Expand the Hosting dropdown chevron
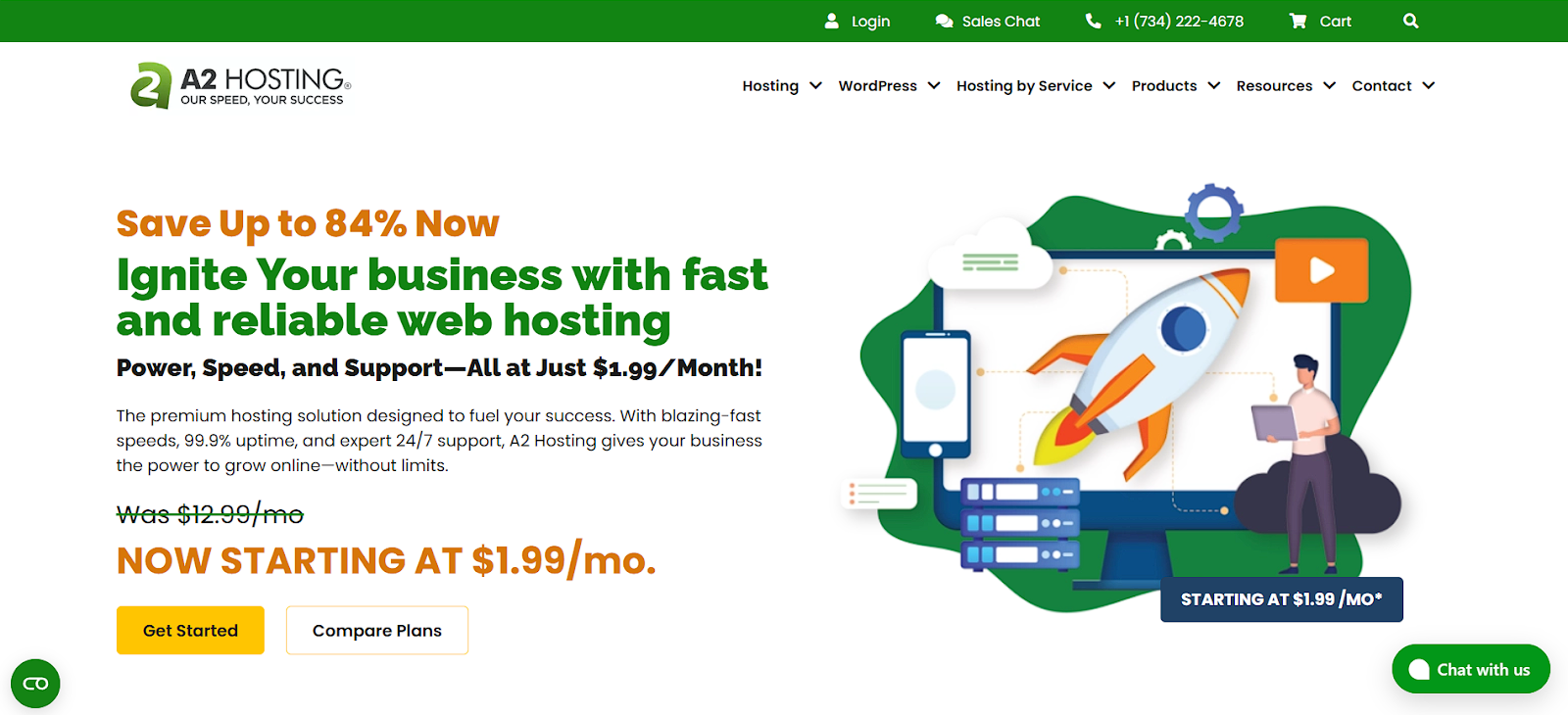The height and width of the screenshot is (715, 1568). tap(815, 85)
